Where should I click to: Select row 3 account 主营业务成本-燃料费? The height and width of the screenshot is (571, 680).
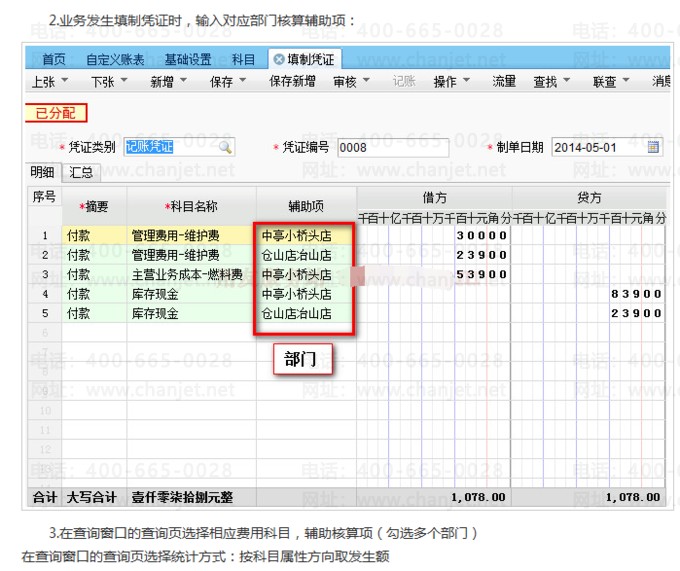click(x=191, y=274)
